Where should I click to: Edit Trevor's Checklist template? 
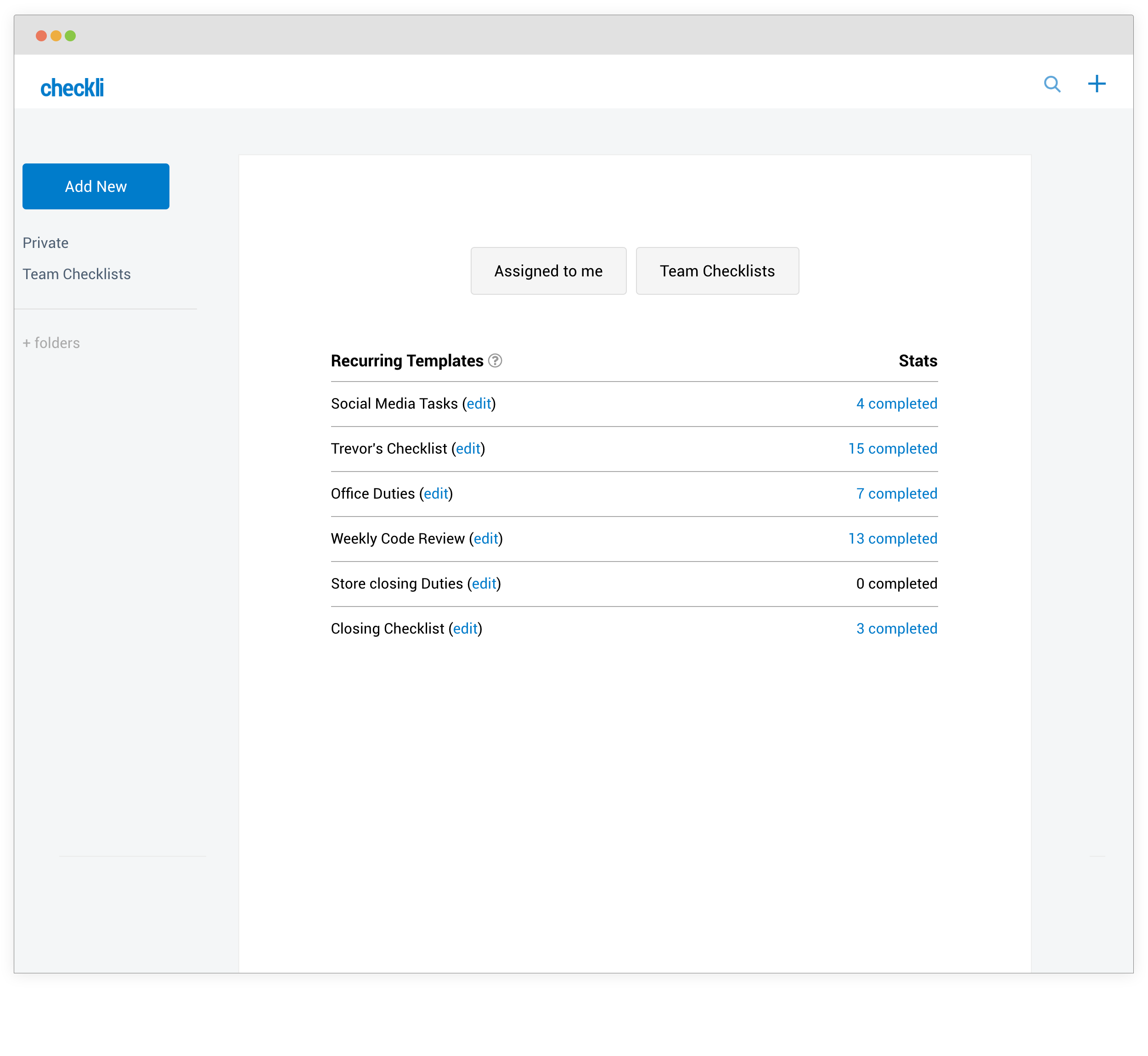468,449
